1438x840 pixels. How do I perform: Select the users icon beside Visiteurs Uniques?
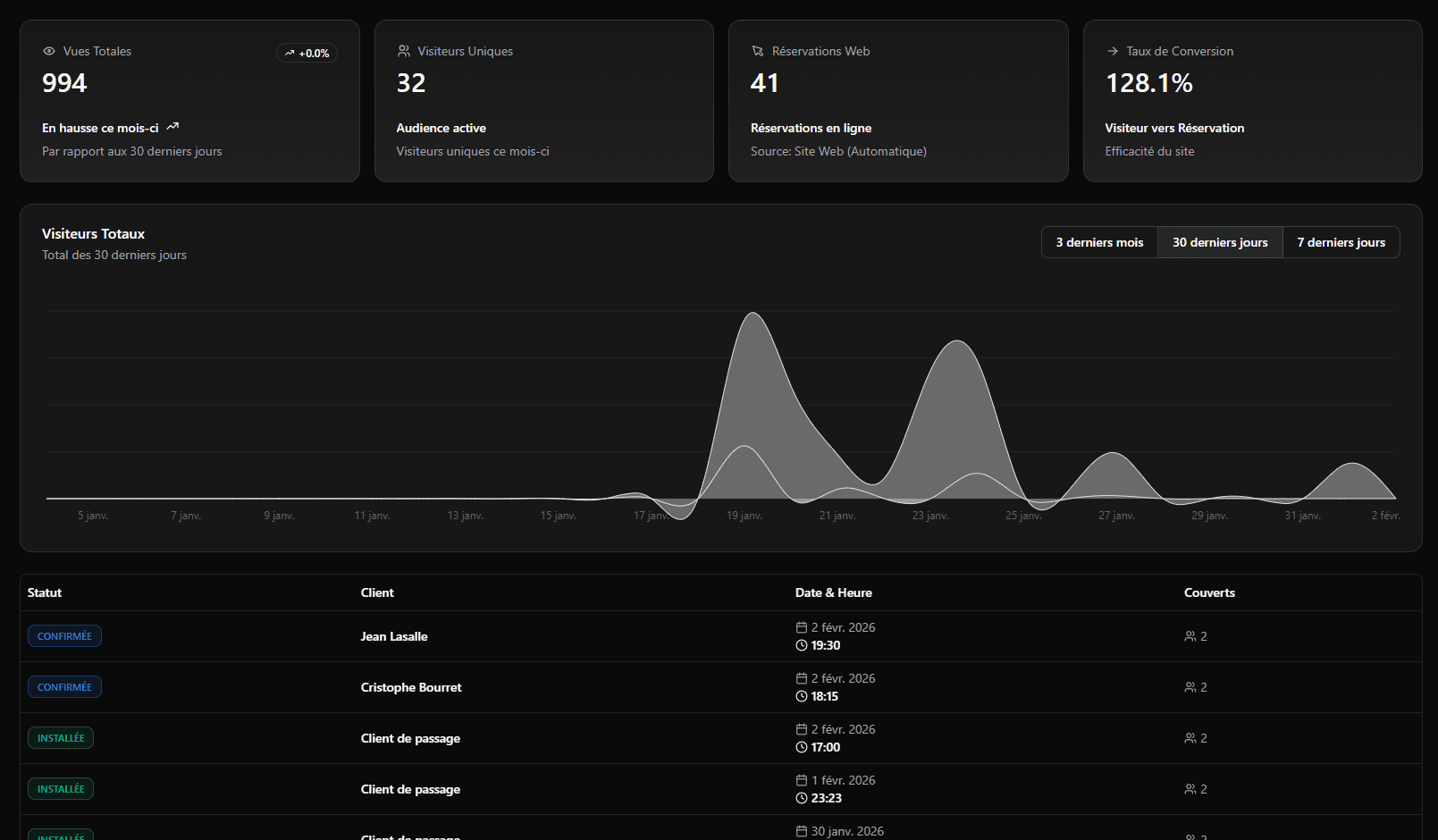pos(404,51)
